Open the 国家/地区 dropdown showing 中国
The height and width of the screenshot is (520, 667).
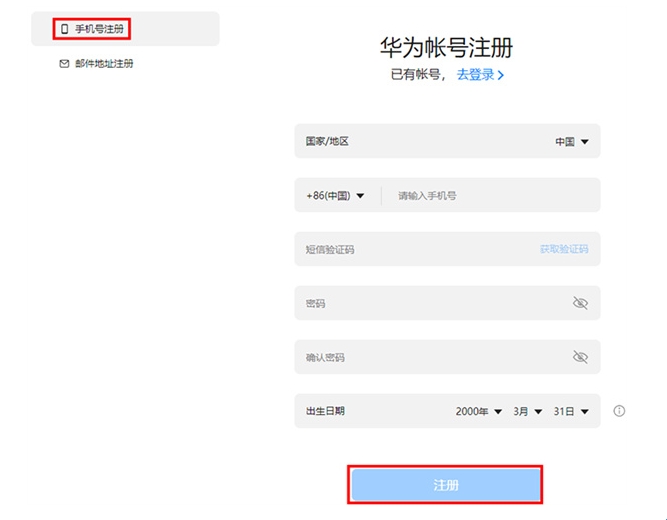coord(572,142)
